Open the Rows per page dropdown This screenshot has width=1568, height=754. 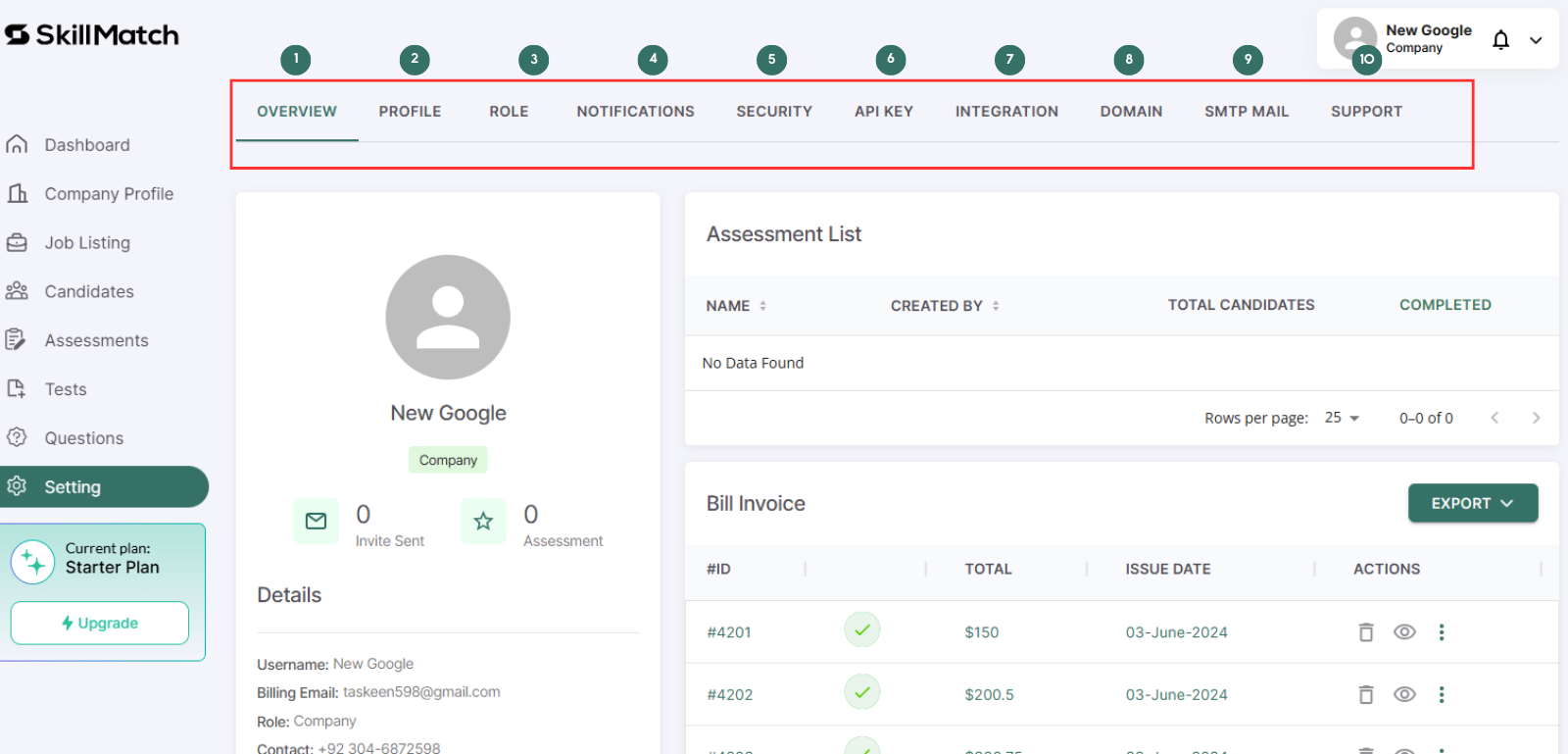tap(1343, 418)
